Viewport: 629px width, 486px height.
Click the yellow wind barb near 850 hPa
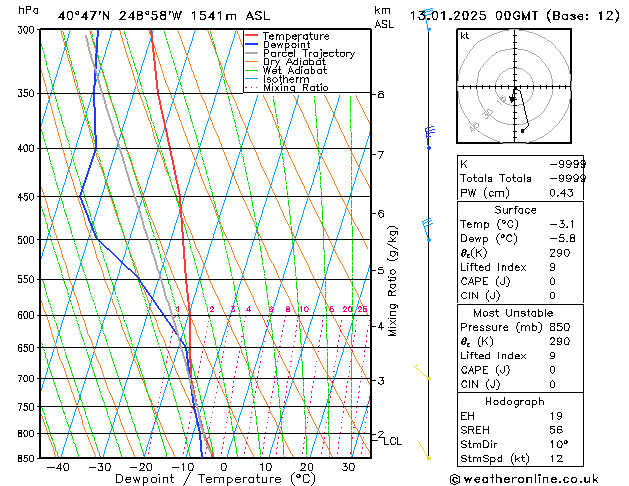(425, 452)
